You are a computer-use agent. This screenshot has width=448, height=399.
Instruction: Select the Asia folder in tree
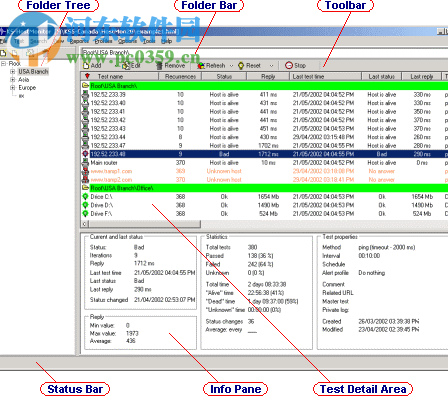[x=24, y=79]
